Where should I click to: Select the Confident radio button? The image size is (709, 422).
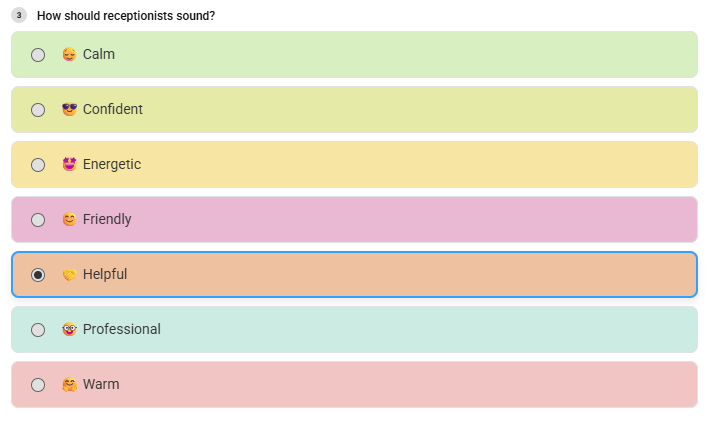tap(38, 110)
